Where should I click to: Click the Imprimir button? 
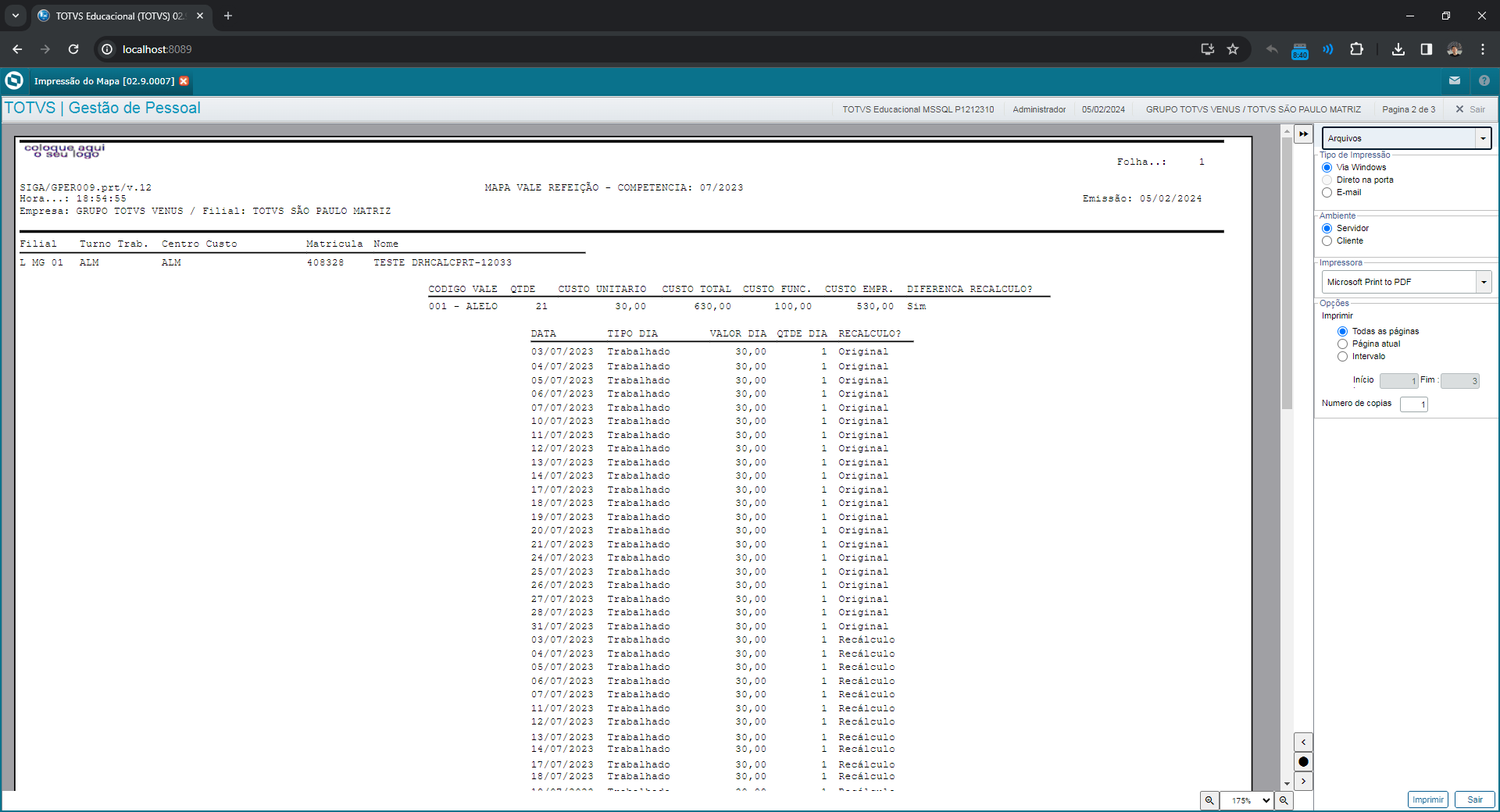pyautogui.click(x=1428, y=800)
